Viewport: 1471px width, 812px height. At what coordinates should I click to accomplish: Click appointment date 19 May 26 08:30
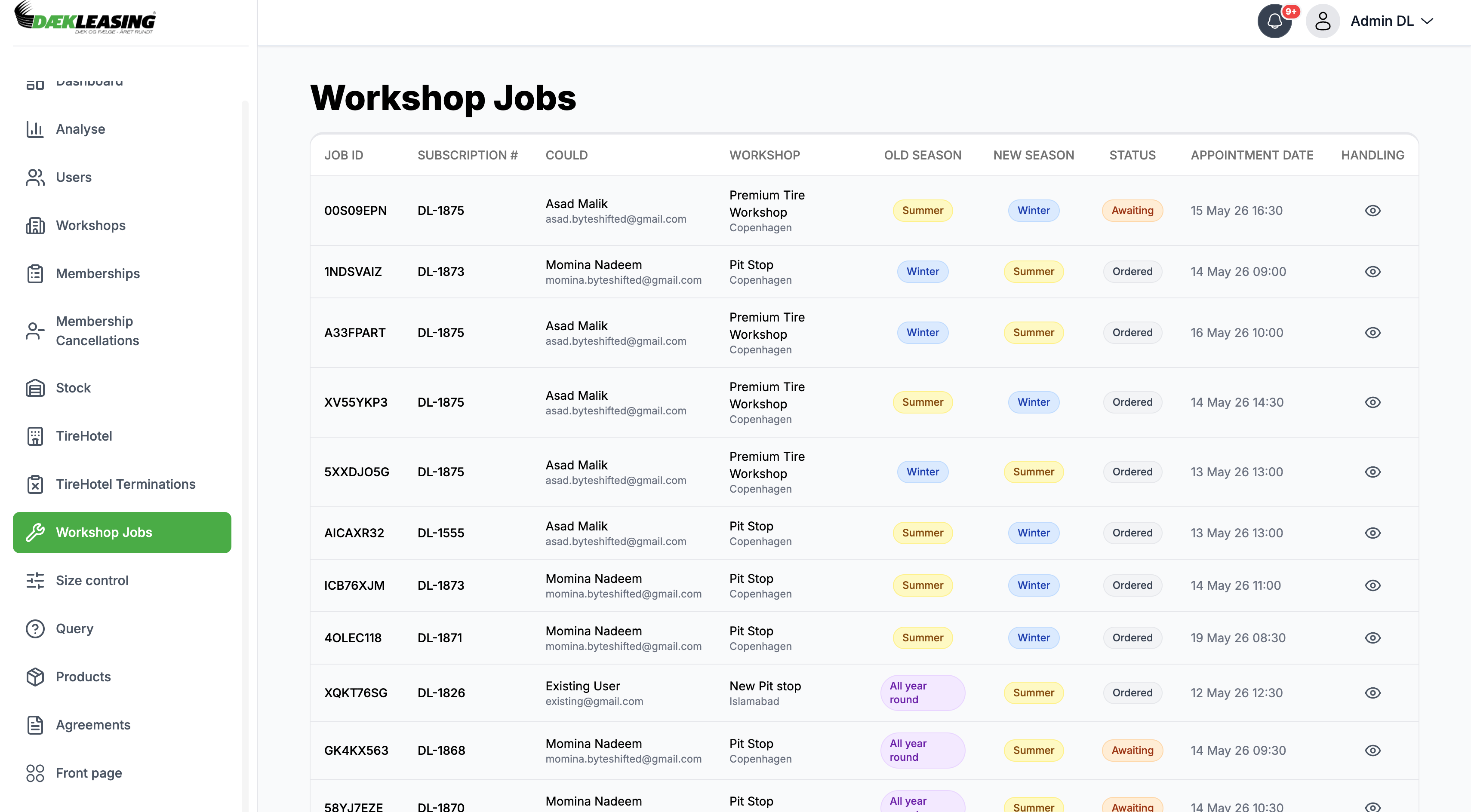click(1237, 638)
